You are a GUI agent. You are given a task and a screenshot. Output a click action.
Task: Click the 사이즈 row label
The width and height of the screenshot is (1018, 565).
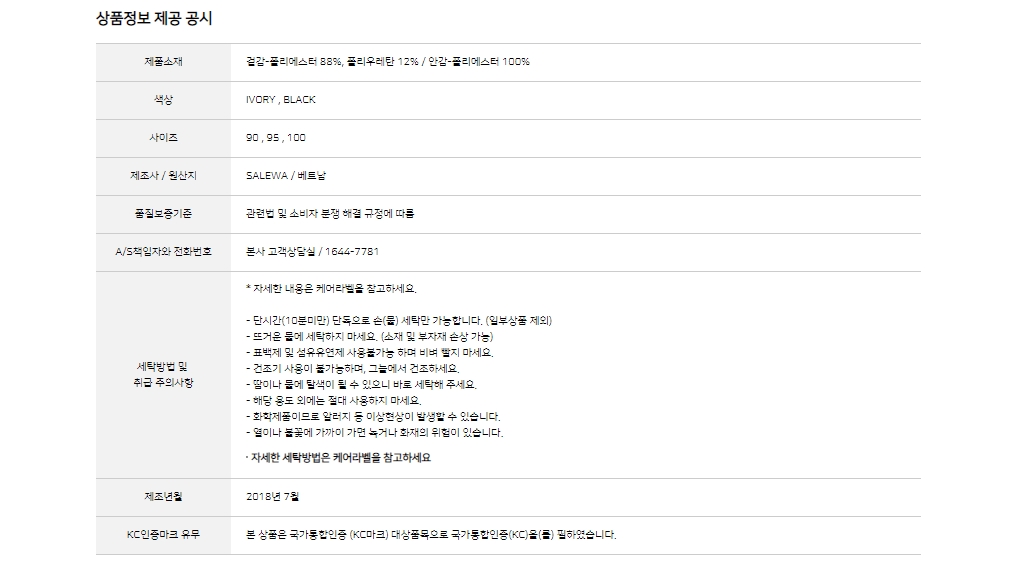163,138
